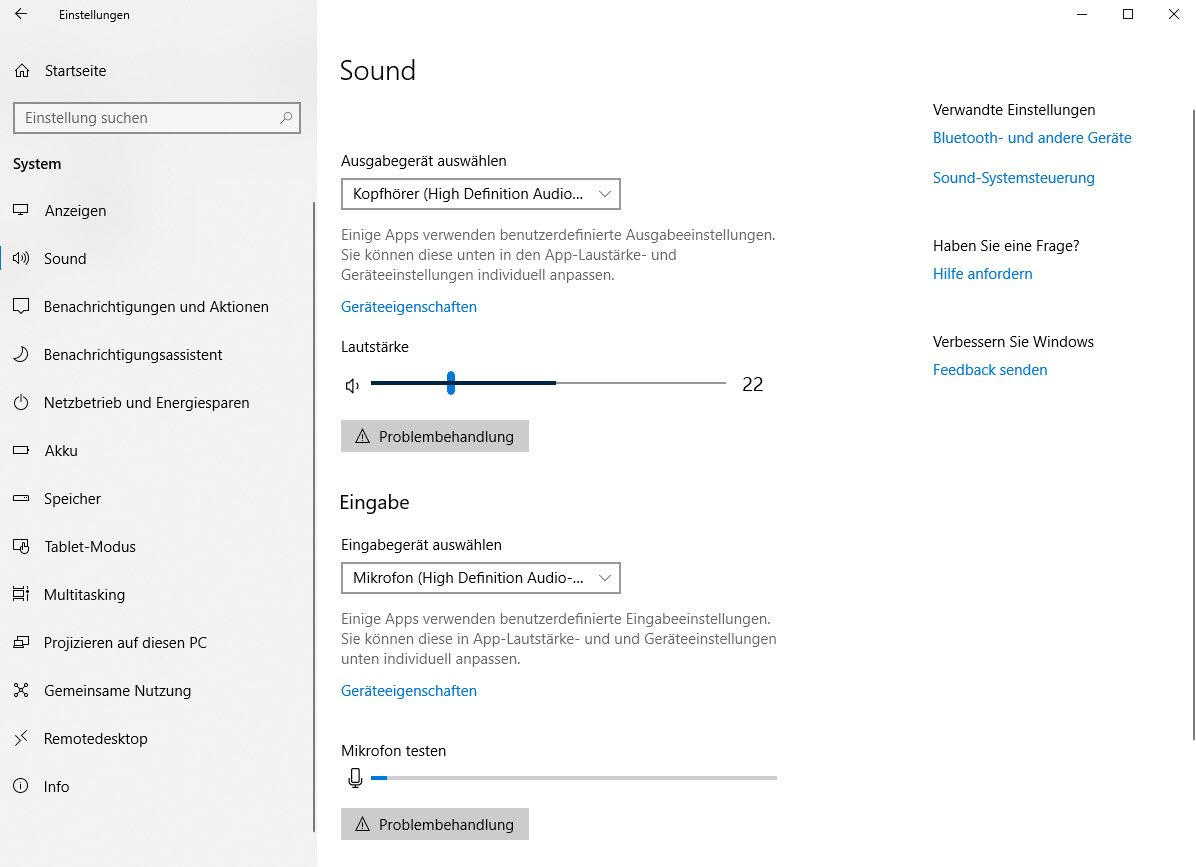Open Sound-Systemsteuerung link
Image resolution: width=1196 pixels, height=867 pixels.
tap(1013, 178)
